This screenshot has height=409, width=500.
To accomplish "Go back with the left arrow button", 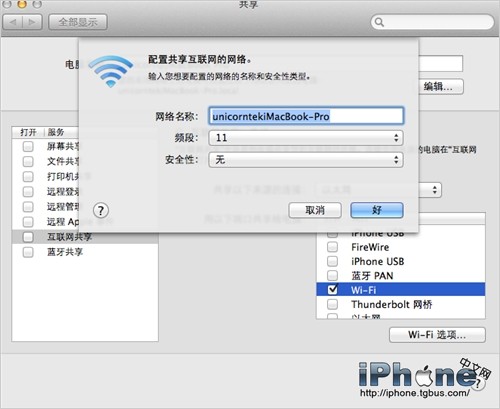I will [13, 22].
